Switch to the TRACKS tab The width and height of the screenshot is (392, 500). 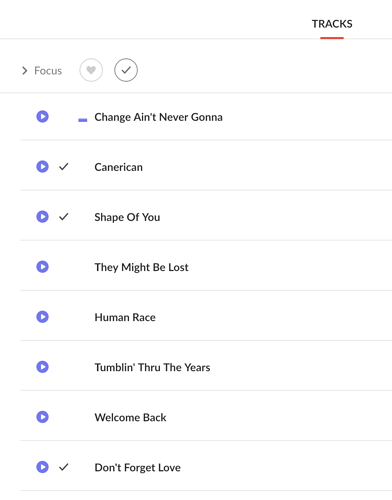click(x=332, y=24)
